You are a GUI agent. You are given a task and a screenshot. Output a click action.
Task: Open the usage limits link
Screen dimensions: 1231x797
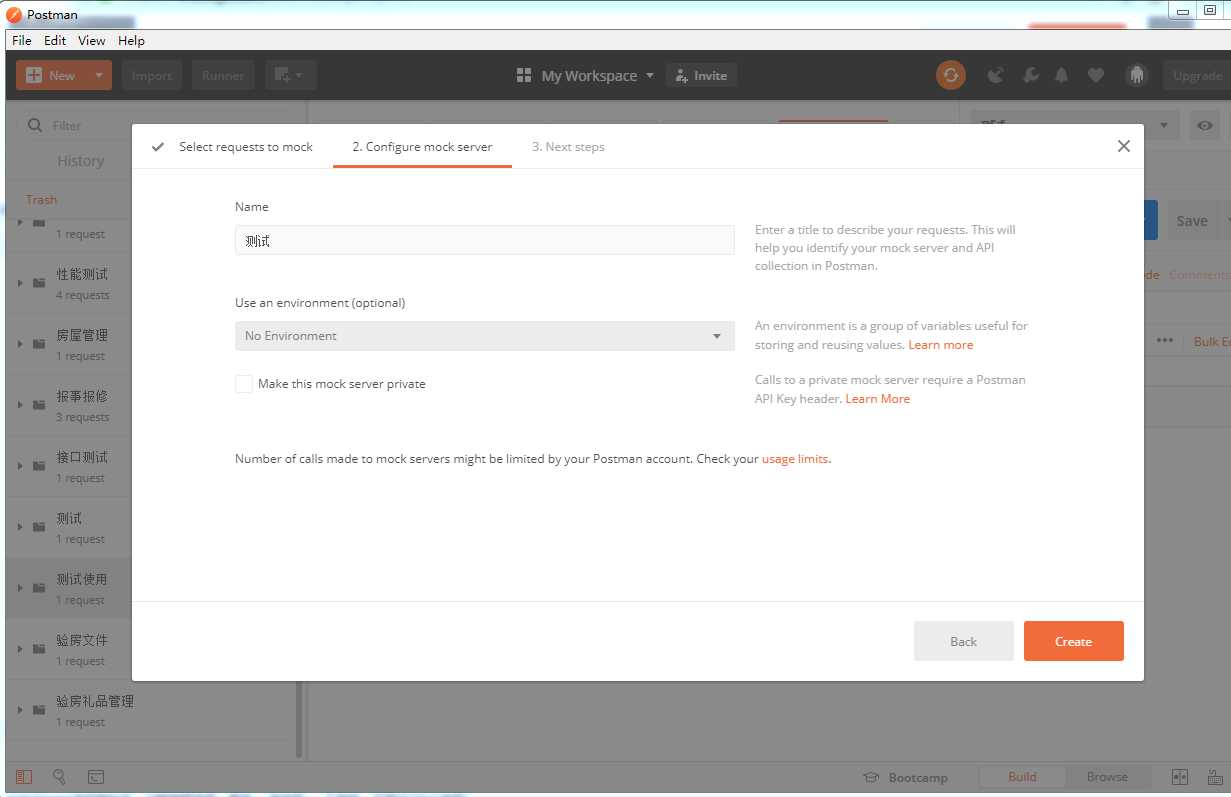point(795,459)
